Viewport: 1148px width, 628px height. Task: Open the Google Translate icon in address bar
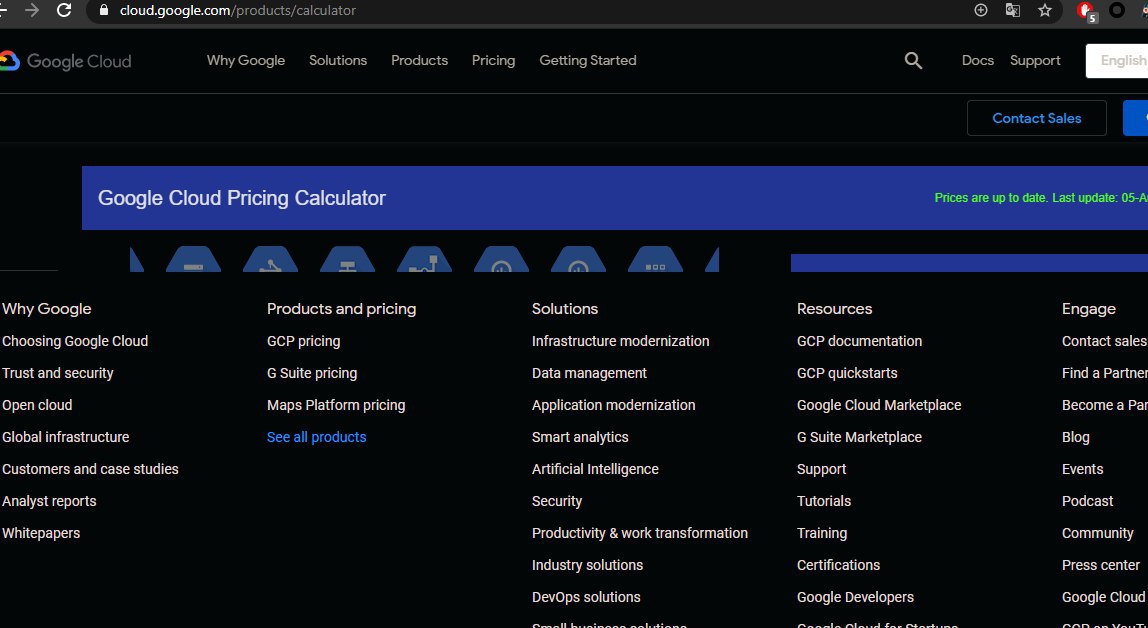pos(1013,10)
